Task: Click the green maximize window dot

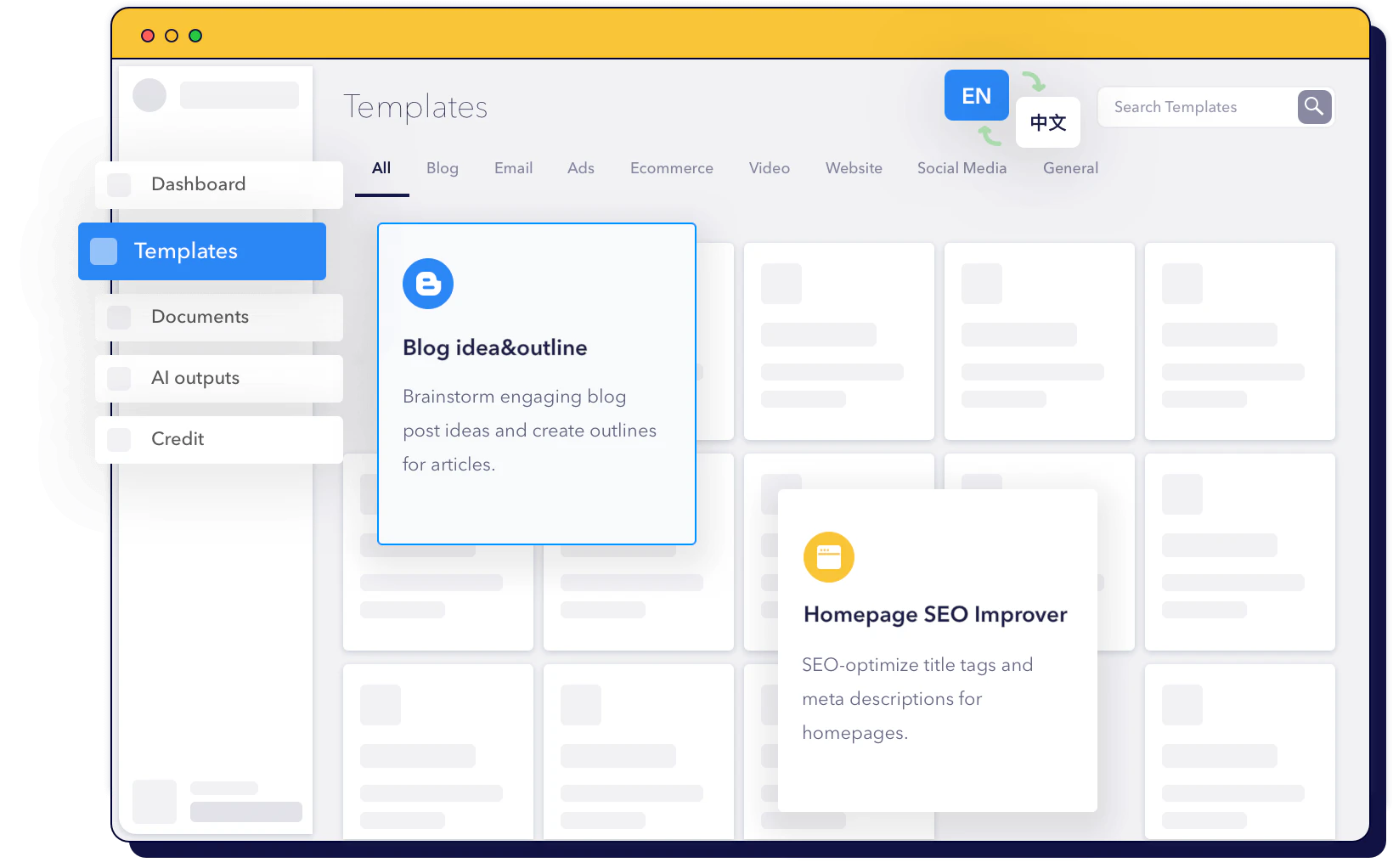Action: tap(195, 36)
